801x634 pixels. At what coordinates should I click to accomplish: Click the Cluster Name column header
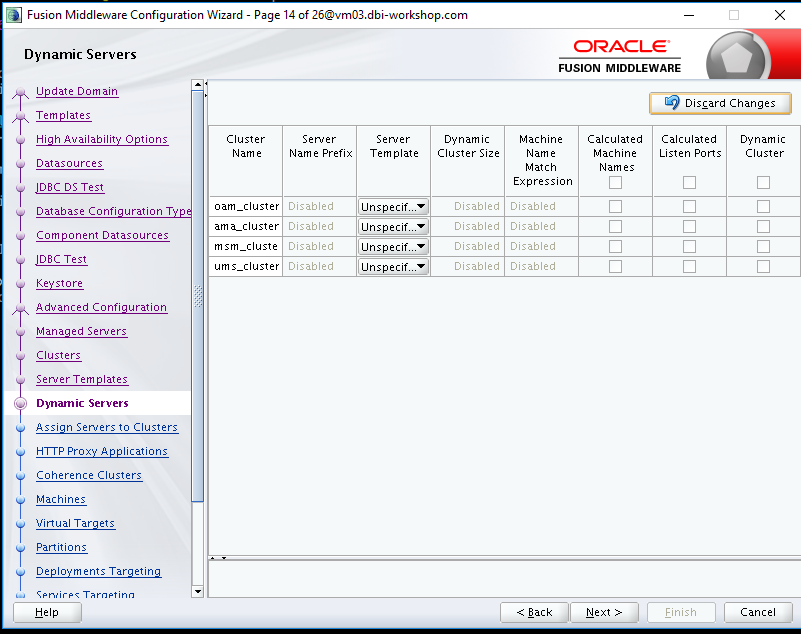(246, 161)
